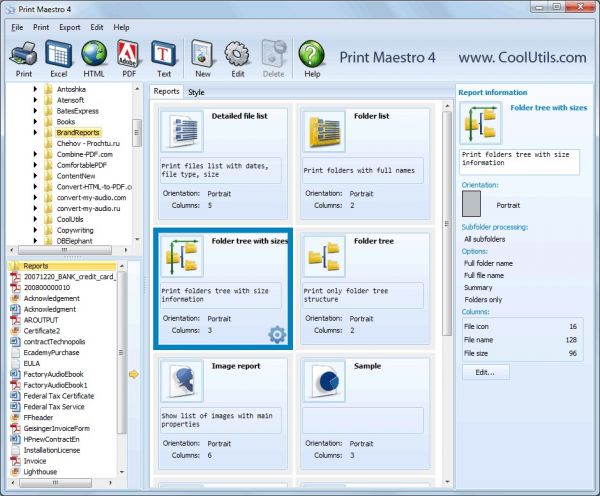This screenshot has width=600, height=496.
Task: Expand the Antoshka folder tree arrow
Action: coord(36,89)
